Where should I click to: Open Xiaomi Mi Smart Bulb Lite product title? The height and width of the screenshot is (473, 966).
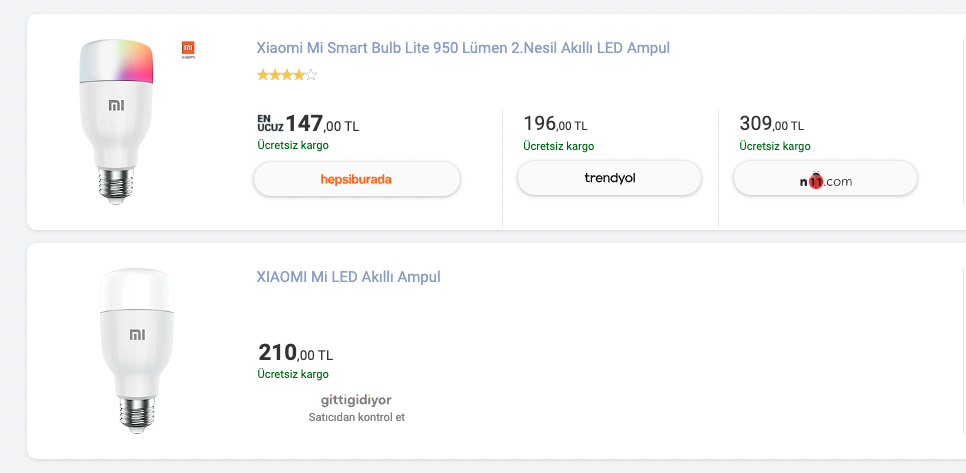pos(463,48)
